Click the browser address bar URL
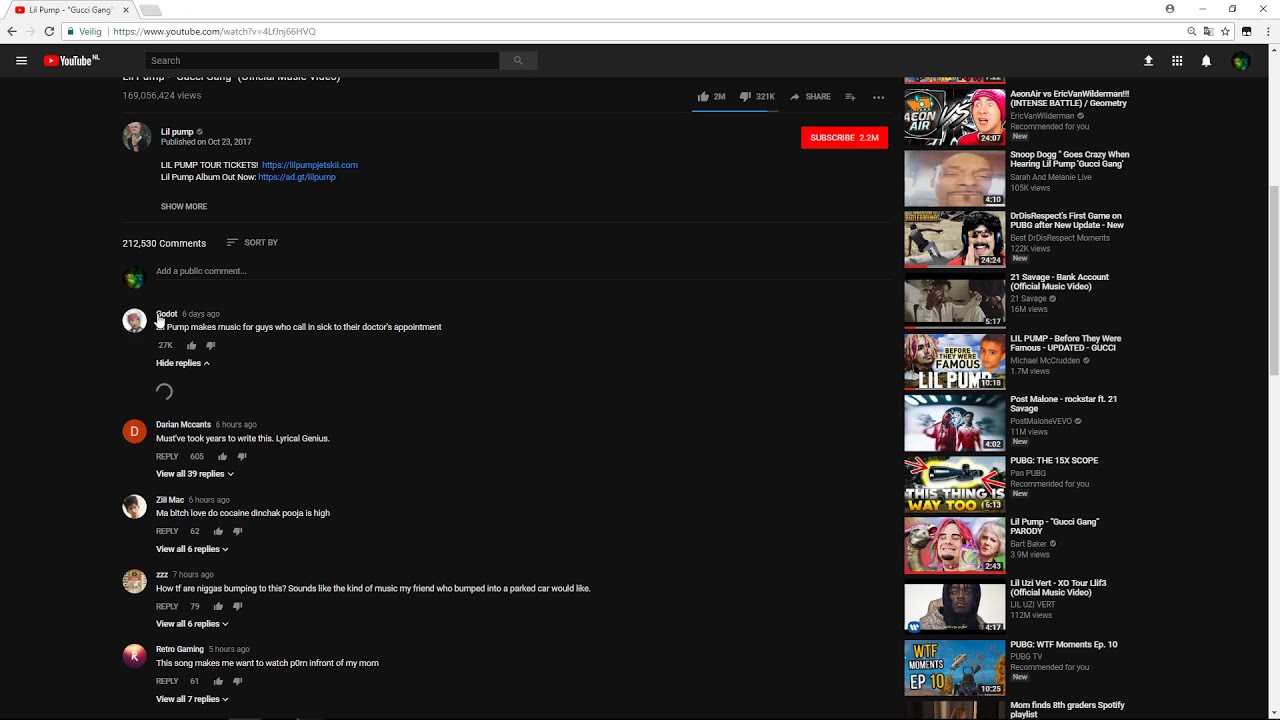1280x720 pixels. point(214,31)
